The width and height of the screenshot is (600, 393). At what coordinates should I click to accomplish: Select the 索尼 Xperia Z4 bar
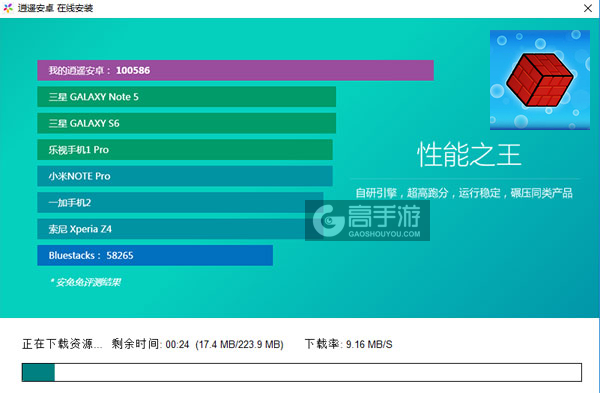click(x=180, y=229)
